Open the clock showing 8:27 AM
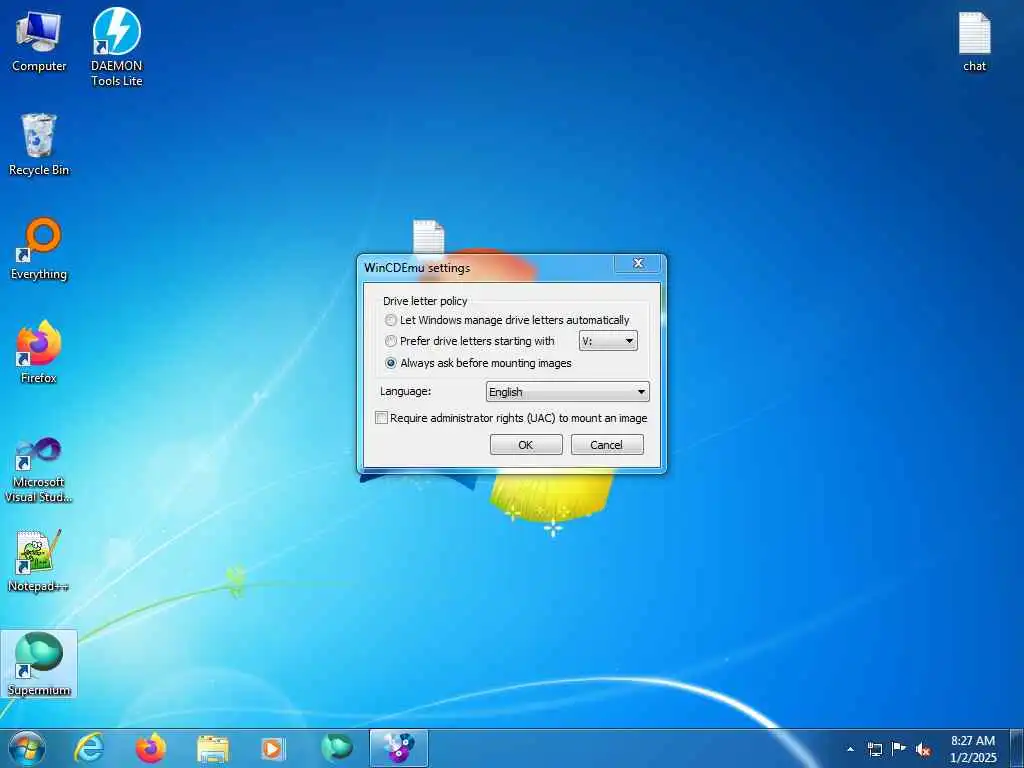Screen dimensions: 1024x768 pos(973,749)
